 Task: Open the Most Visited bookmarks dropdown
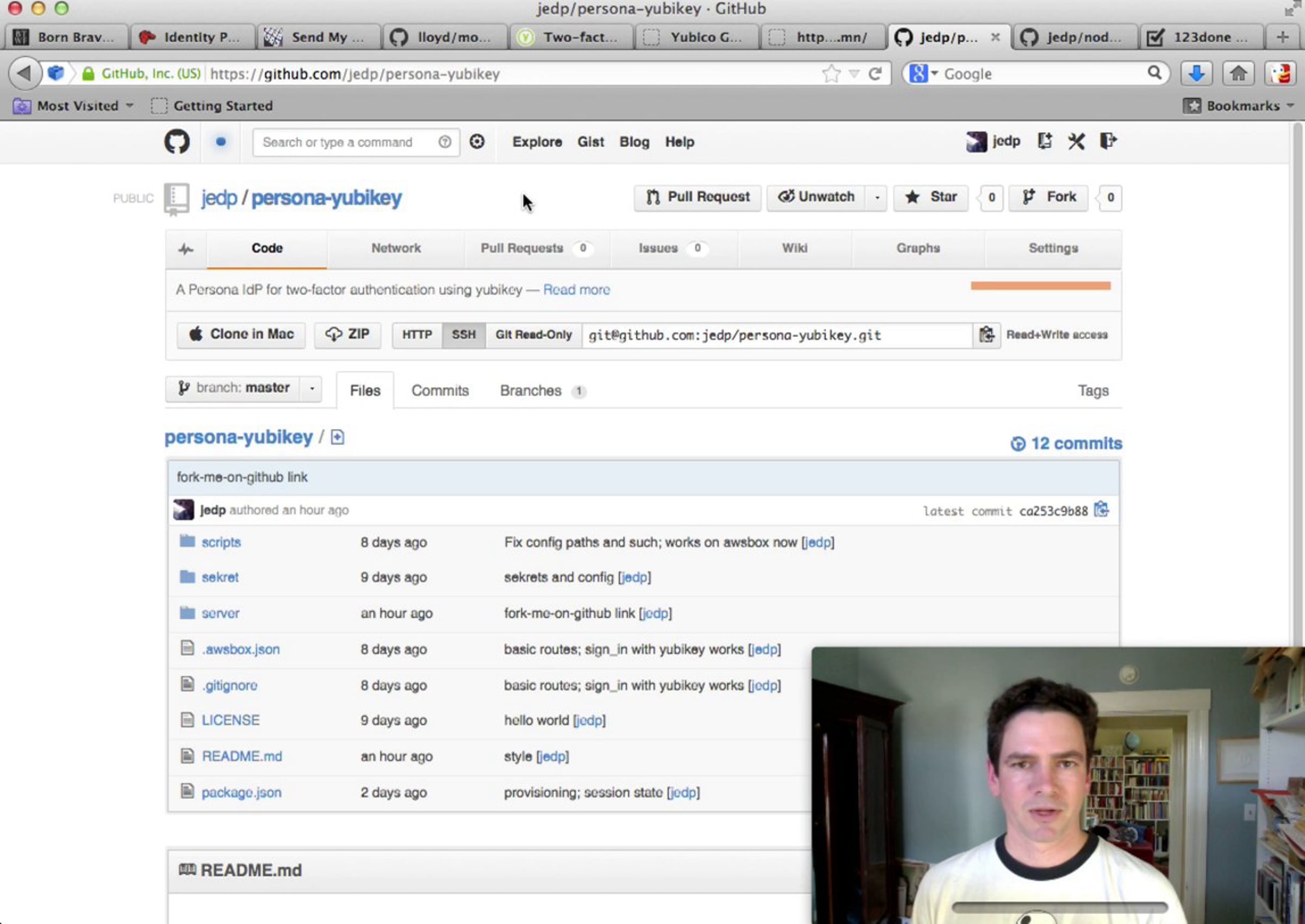click(x=73, y=106)
